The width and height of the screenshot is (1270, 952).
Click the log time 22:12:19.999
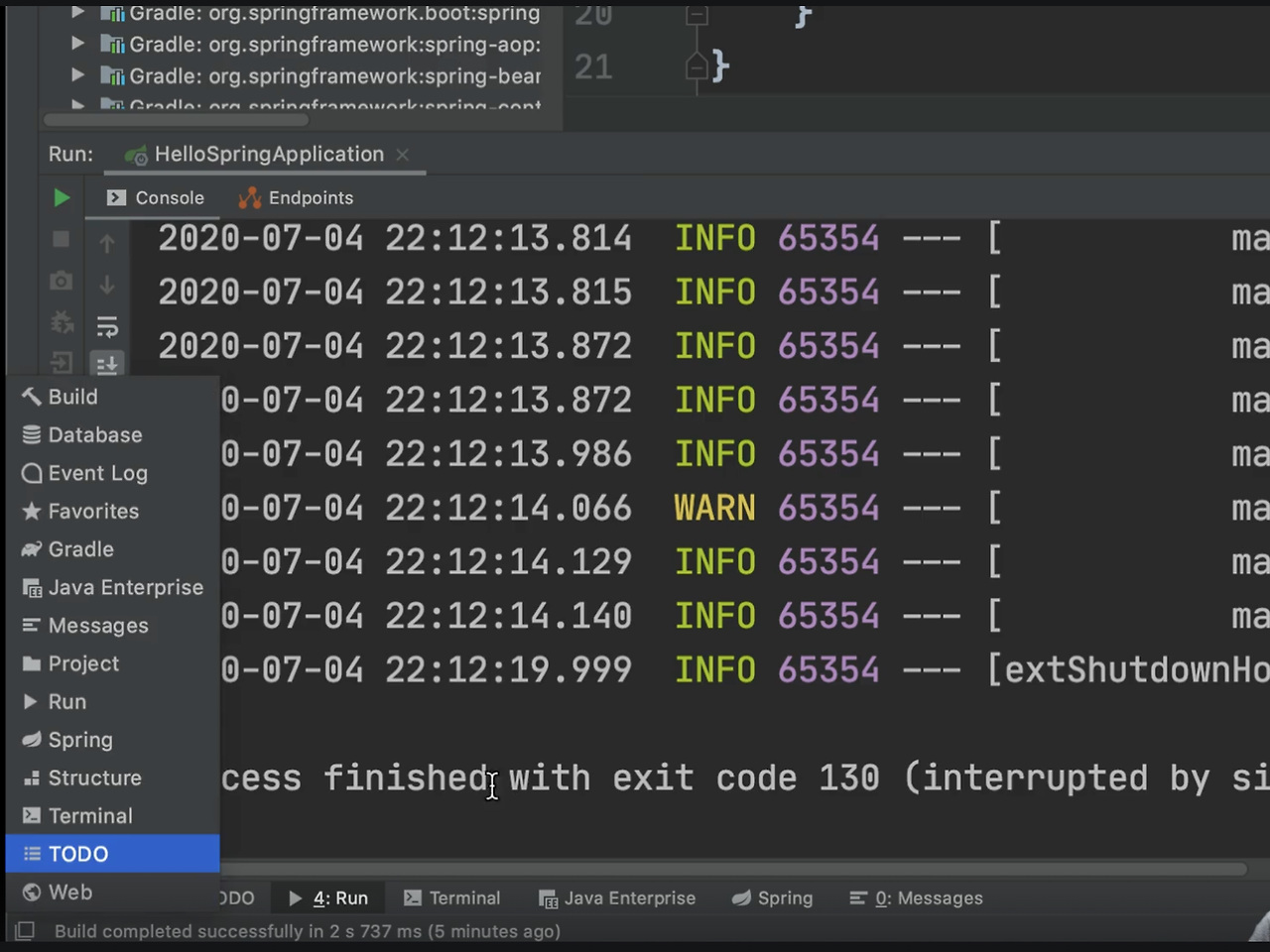point(508,669)
